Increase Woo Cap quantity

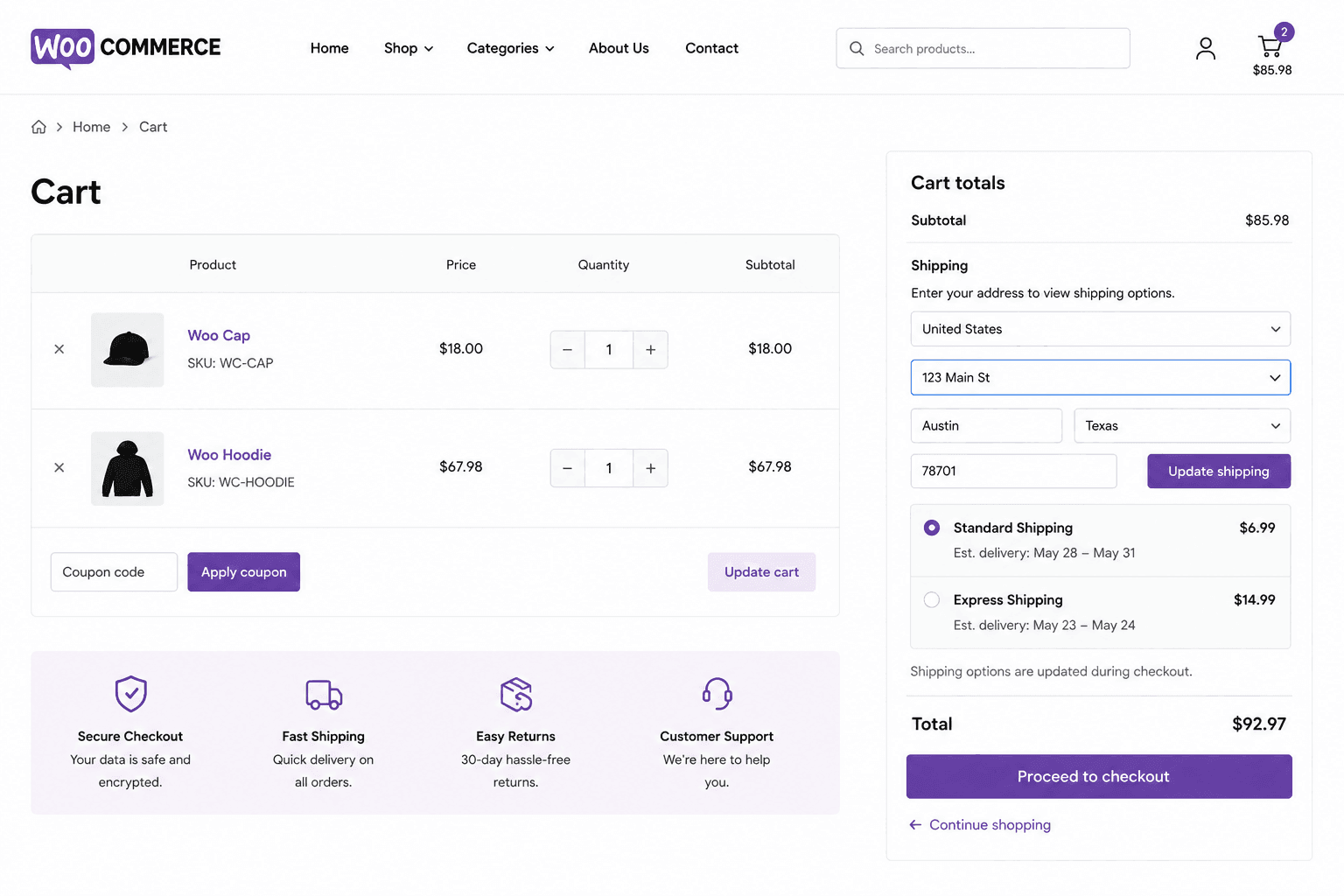click(650, 350)
